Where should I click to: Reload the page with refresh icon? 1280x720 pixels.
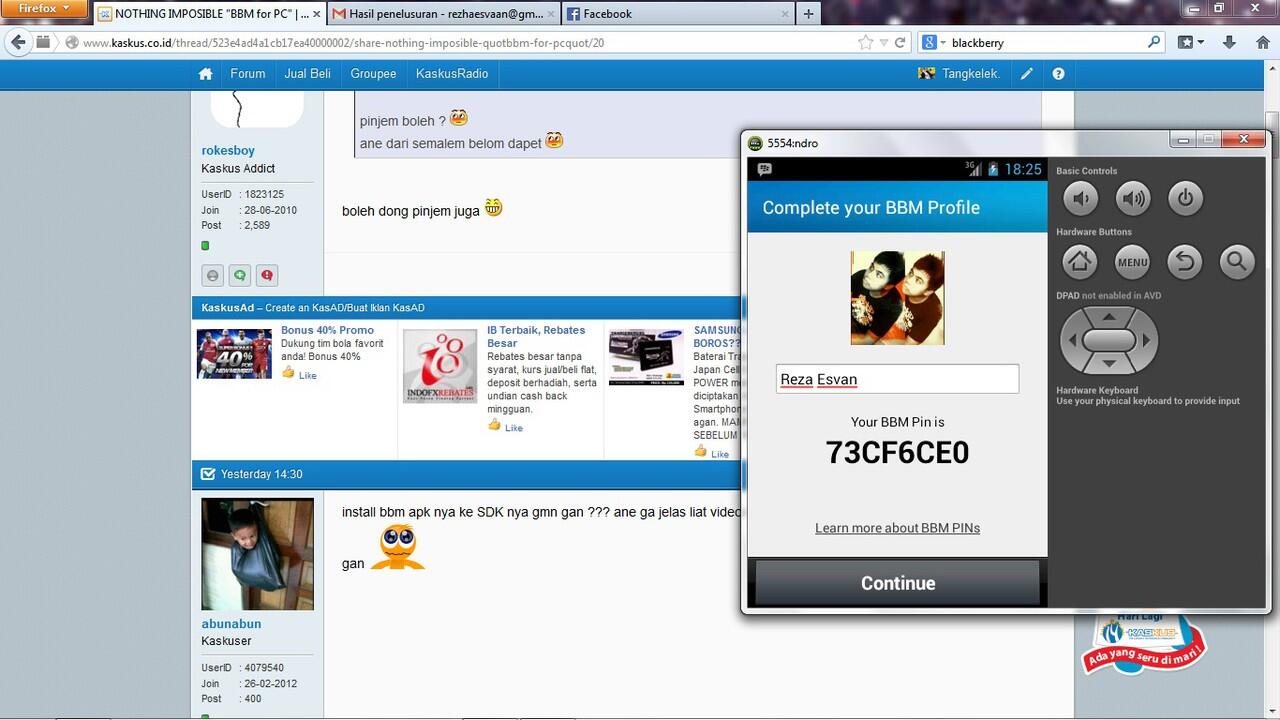point(900,43)
